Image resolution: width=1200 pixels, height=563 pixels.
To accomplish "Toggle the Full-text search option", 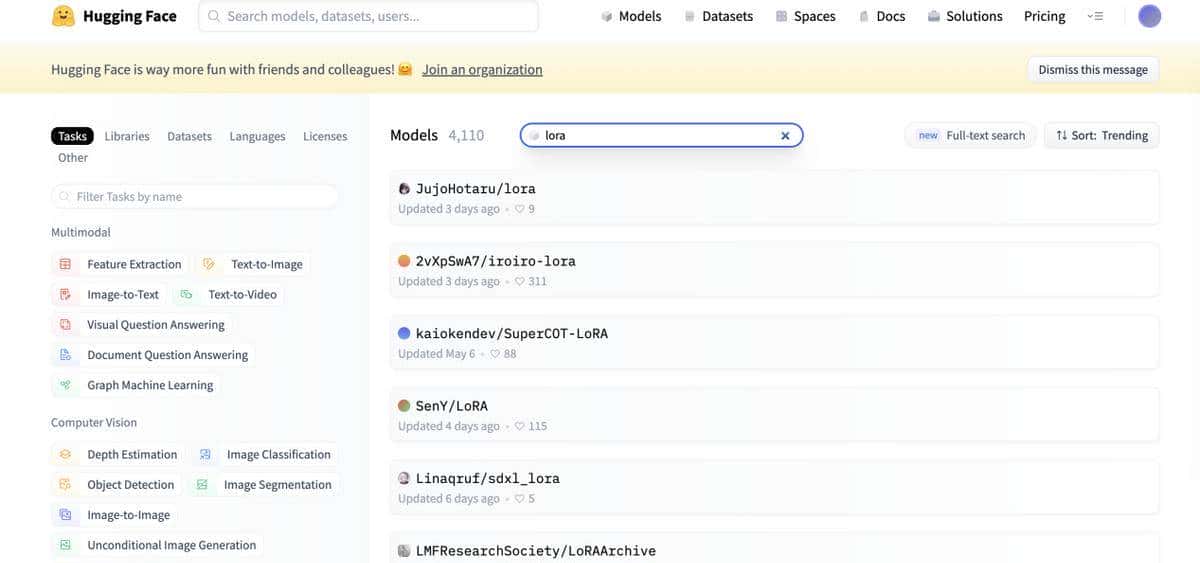I will pyautogui.click(x=971, y=136).
